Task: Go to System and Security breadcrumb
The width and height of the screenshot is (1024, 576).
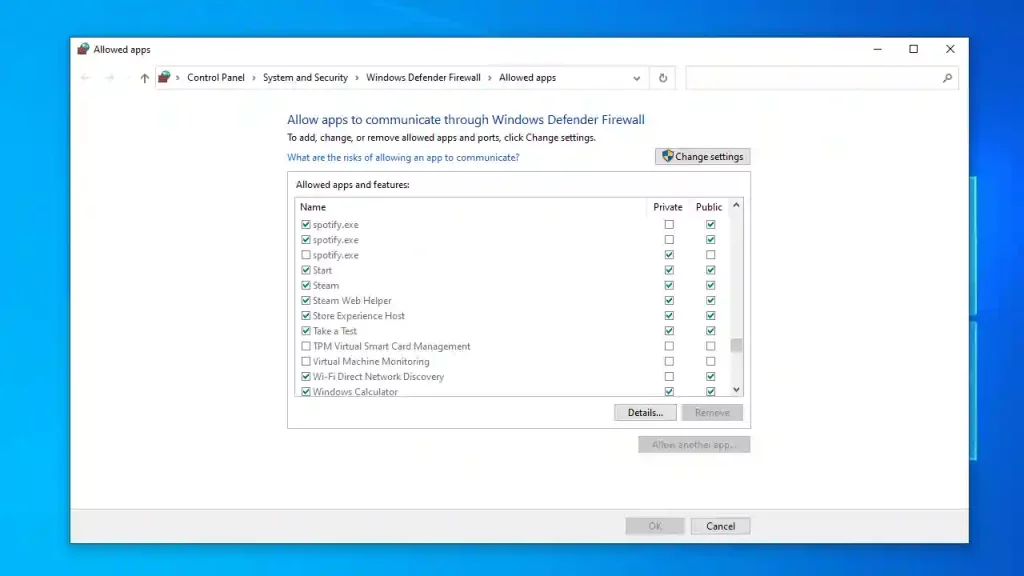Action: click(305, 78)
